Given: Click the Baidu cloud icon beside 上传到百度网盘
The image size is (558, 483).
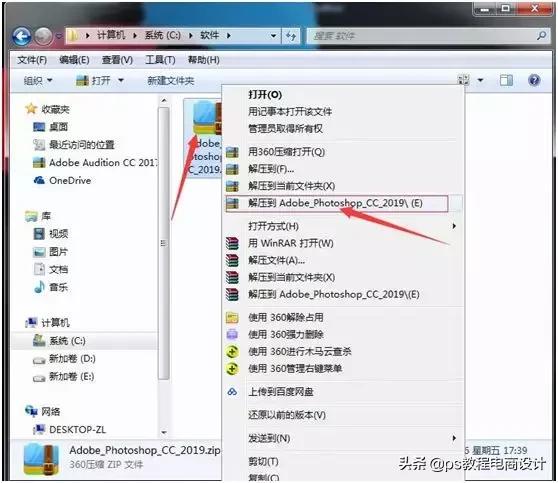Looking at the screenshot, I should pyautogui.click(x=232, y=392).
